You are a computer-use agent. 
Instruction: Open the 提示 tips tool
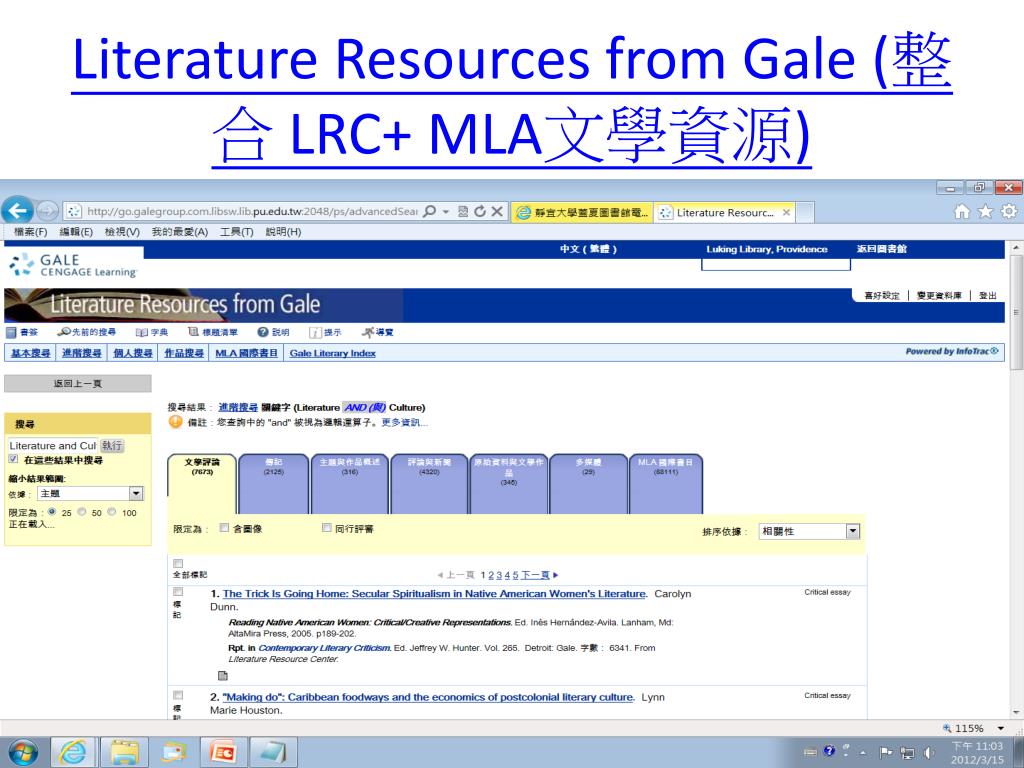325,332
